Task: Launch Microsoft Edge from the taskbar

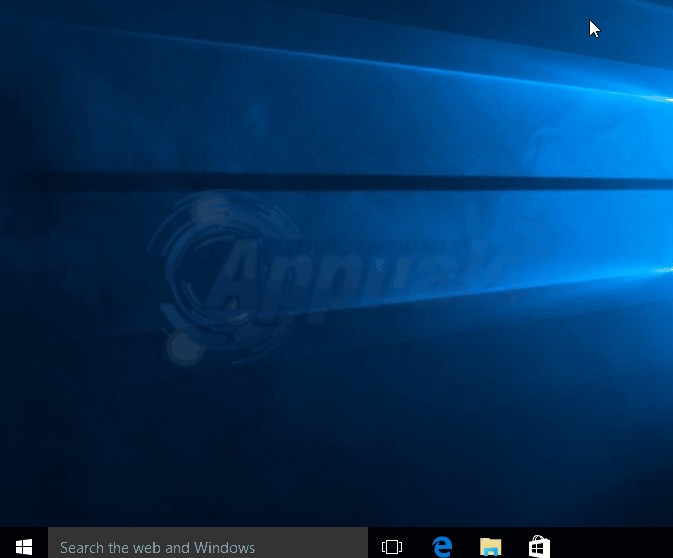Action: click(x=442, y=546)
